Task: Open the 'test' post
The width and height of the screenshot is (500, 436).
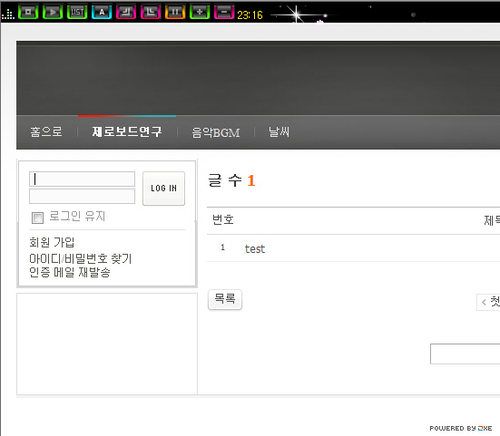Action: [255, 249]
